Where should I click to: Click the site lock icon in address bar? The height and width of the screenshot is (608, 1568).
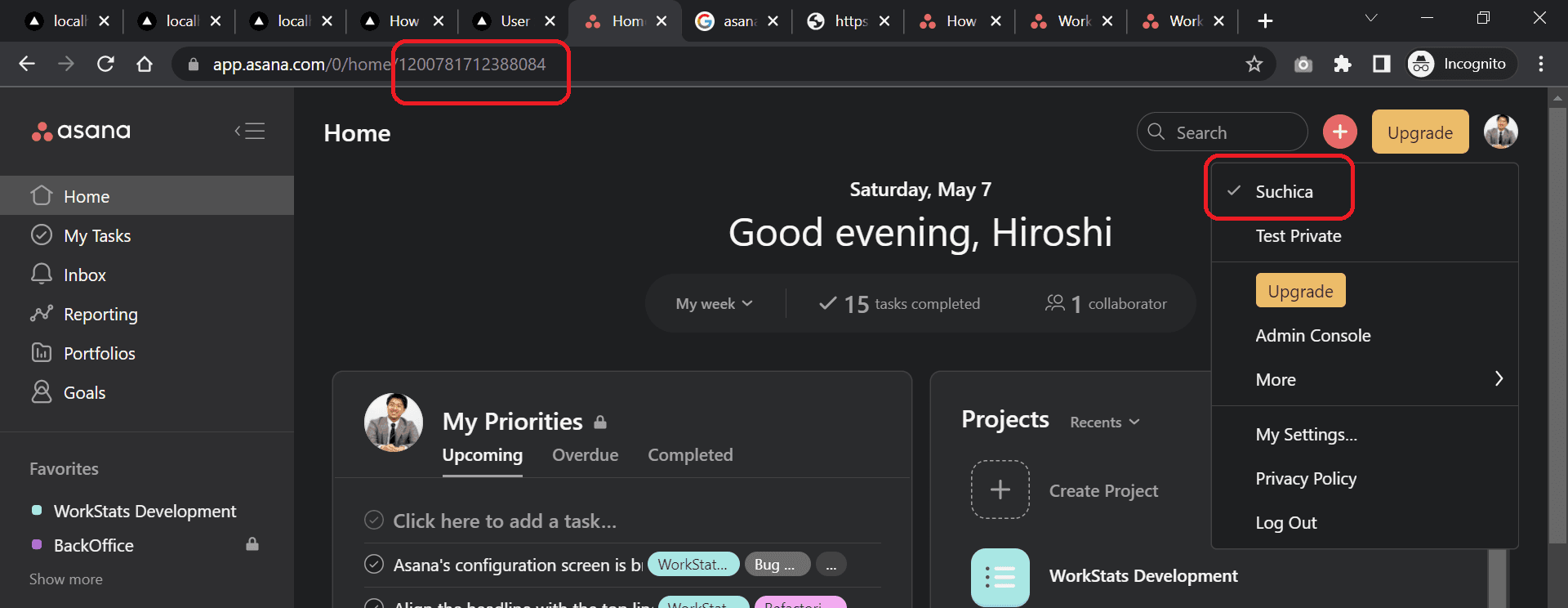tap(194, 64)
